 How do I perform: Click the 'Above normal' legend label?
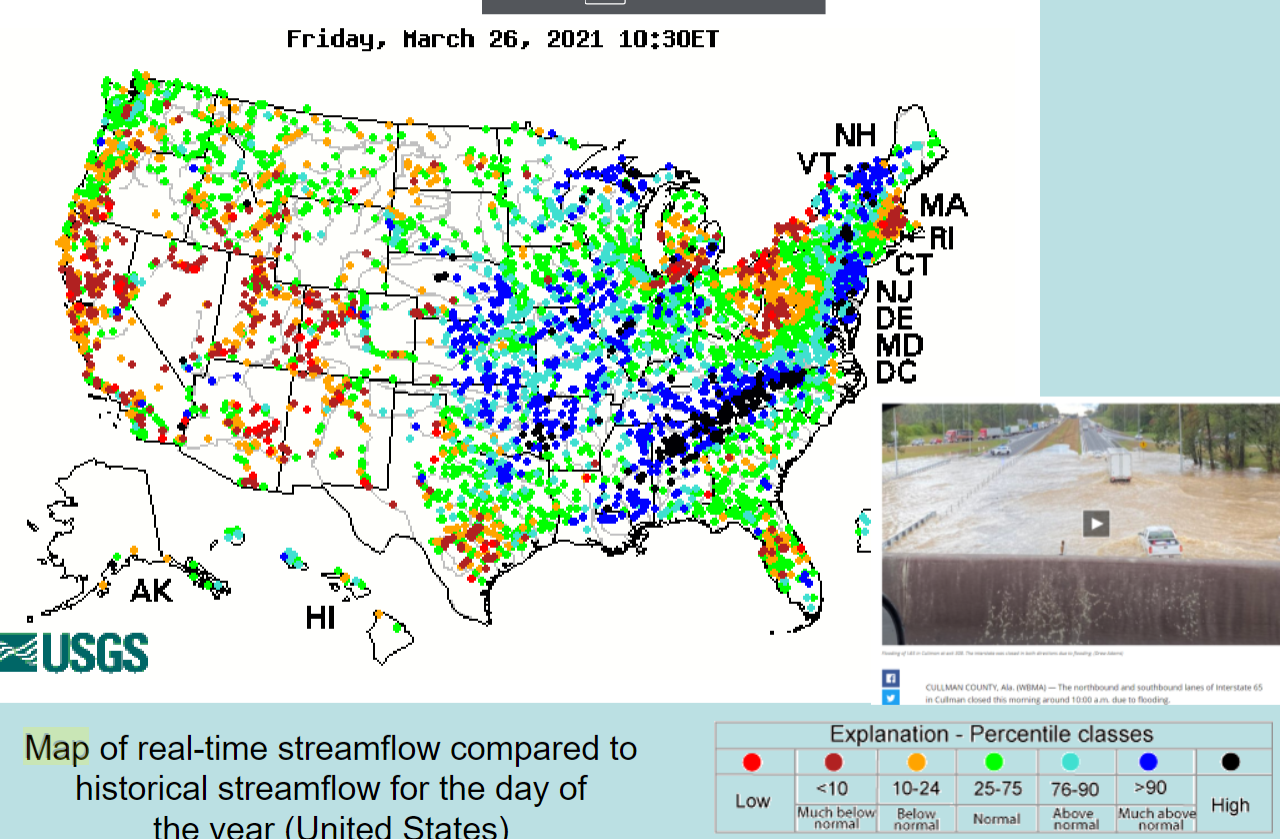click(1076, 819)
